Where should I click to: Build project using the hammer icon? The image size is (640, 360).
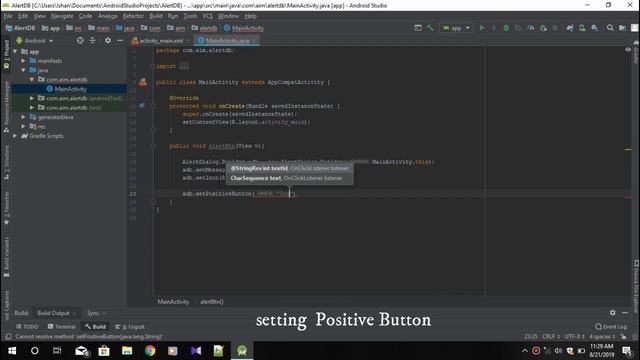pyautogui.click(x=430, y=28)
